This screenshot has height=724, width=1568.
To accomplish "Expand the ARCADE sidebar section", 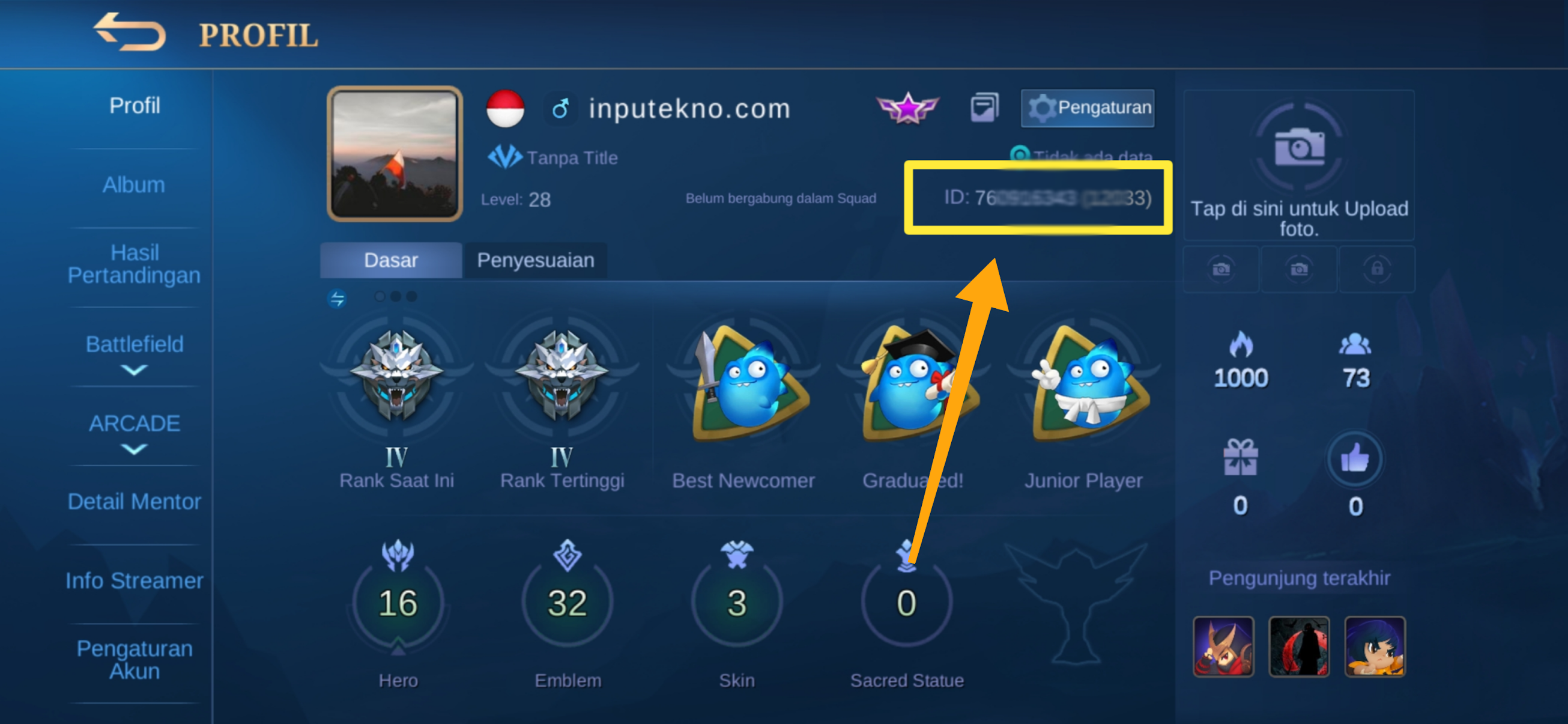I will [134, 433].
